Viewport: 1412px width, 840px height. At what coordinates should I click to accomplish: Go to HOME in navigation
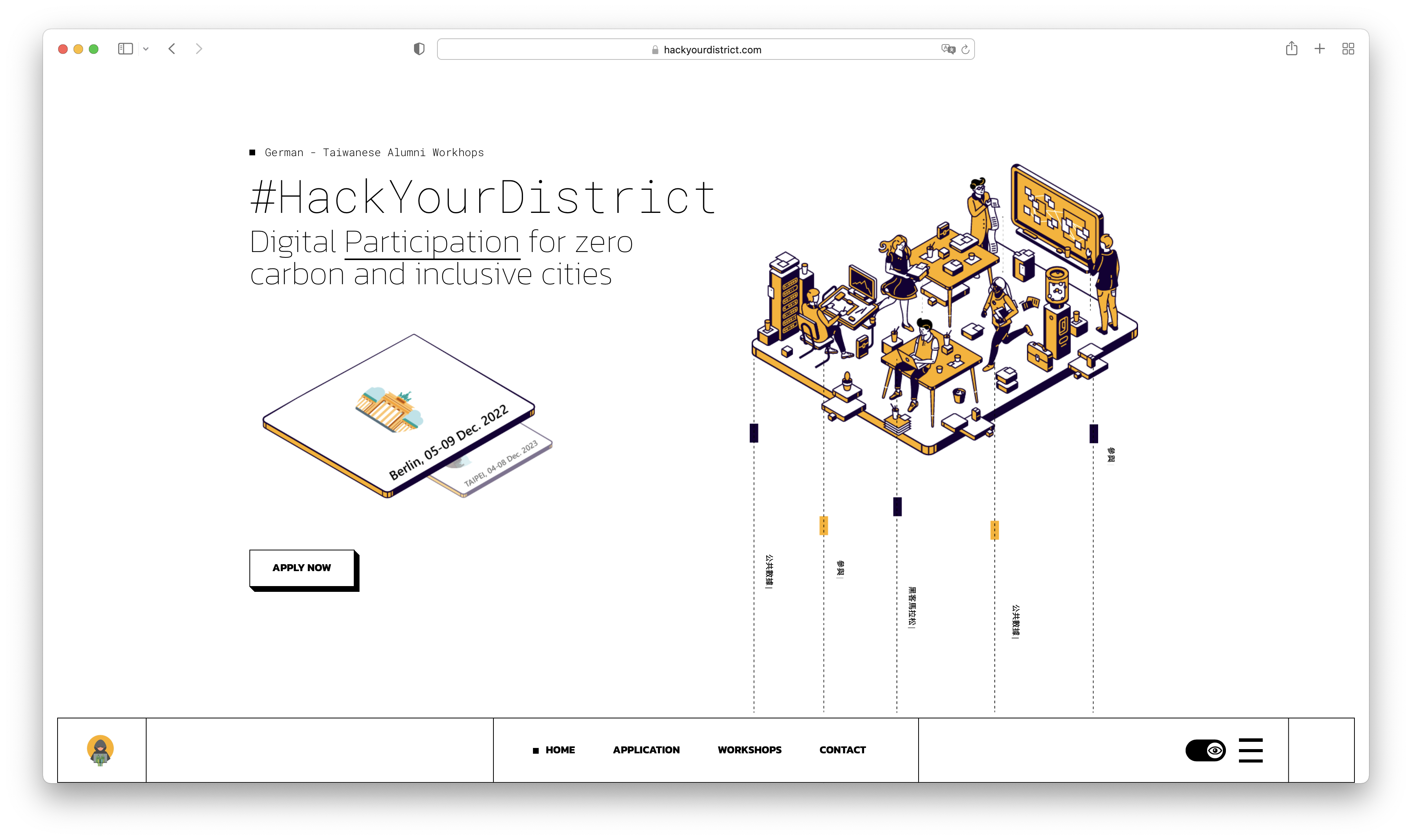tap(559, 750)
